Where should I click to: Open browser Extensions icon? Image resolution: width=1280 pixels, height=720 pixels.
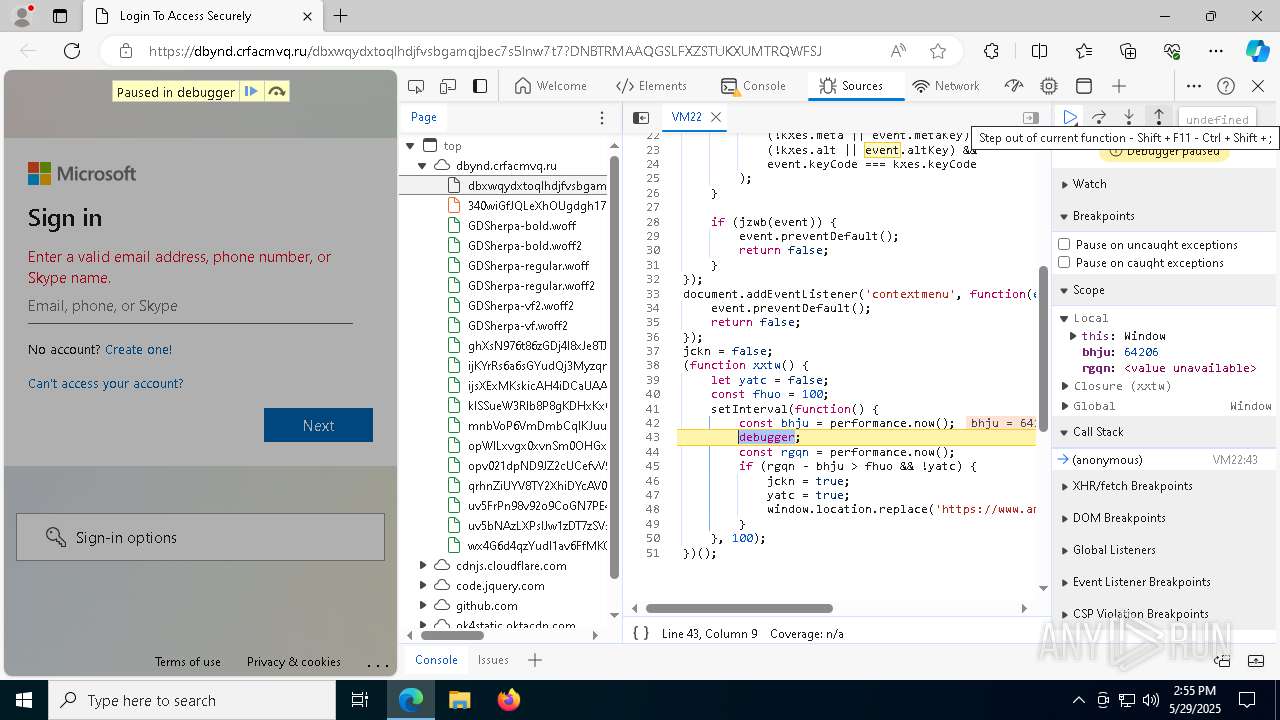point(991,51)
